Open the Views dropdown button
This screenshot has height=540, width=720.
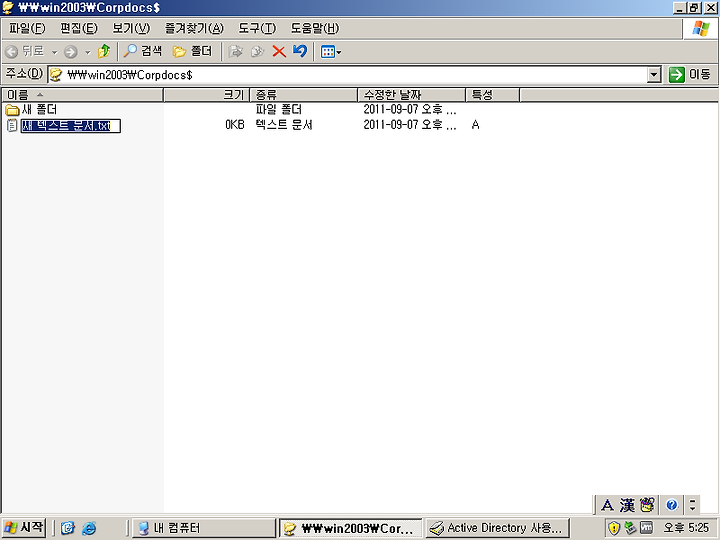331,52
